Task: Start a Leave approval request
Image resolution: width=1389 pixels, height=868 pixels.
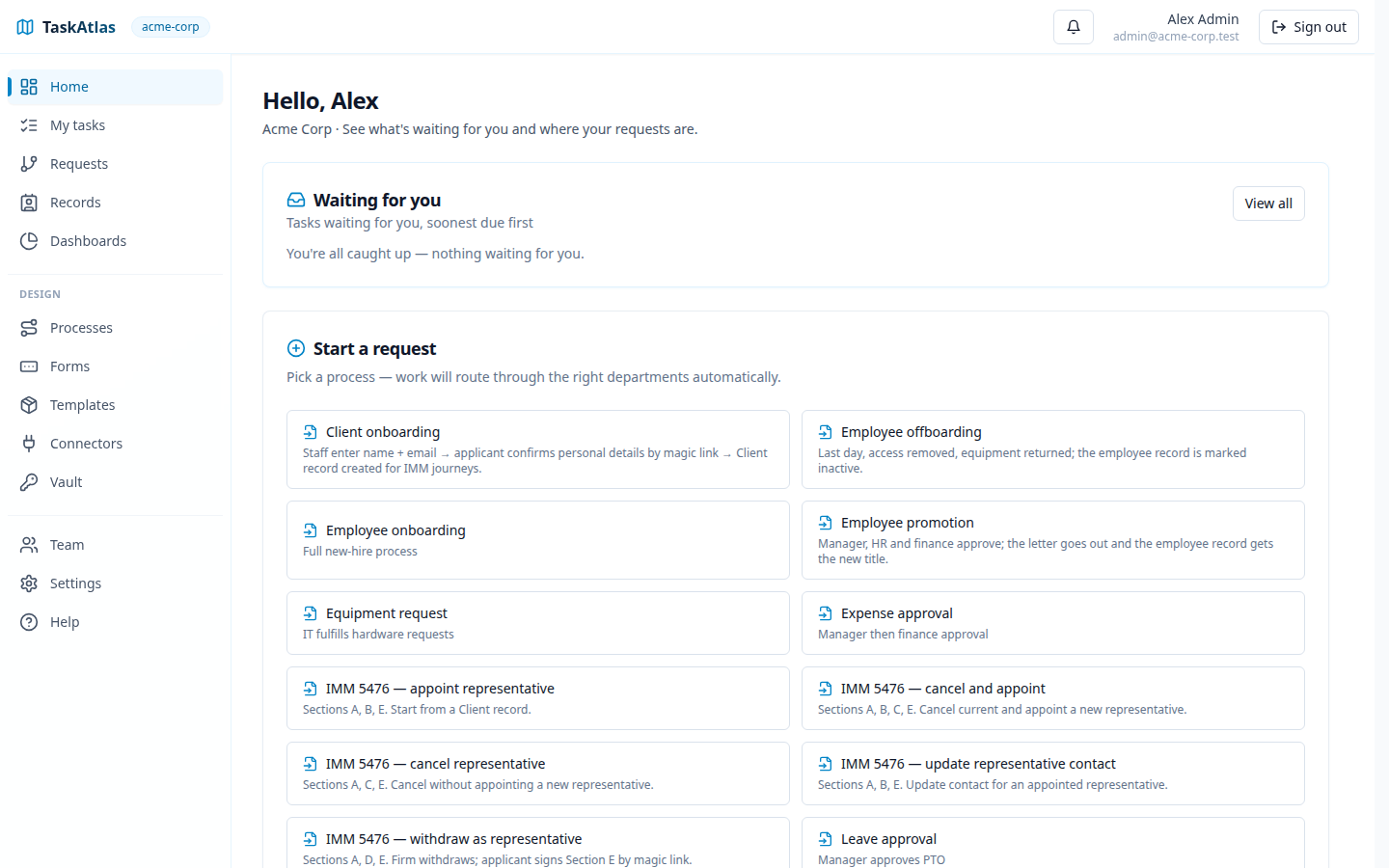Action: (x=1053, y=843)
